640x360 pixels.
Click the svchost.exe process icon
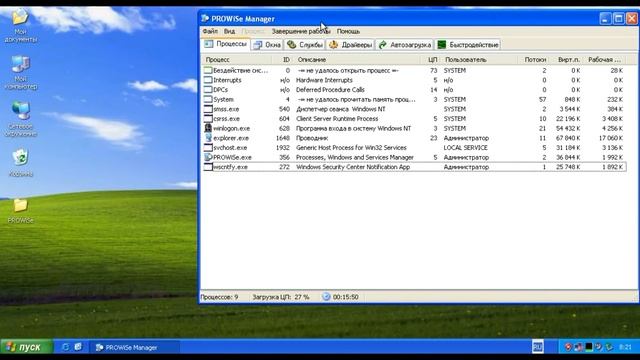[208, 147]
